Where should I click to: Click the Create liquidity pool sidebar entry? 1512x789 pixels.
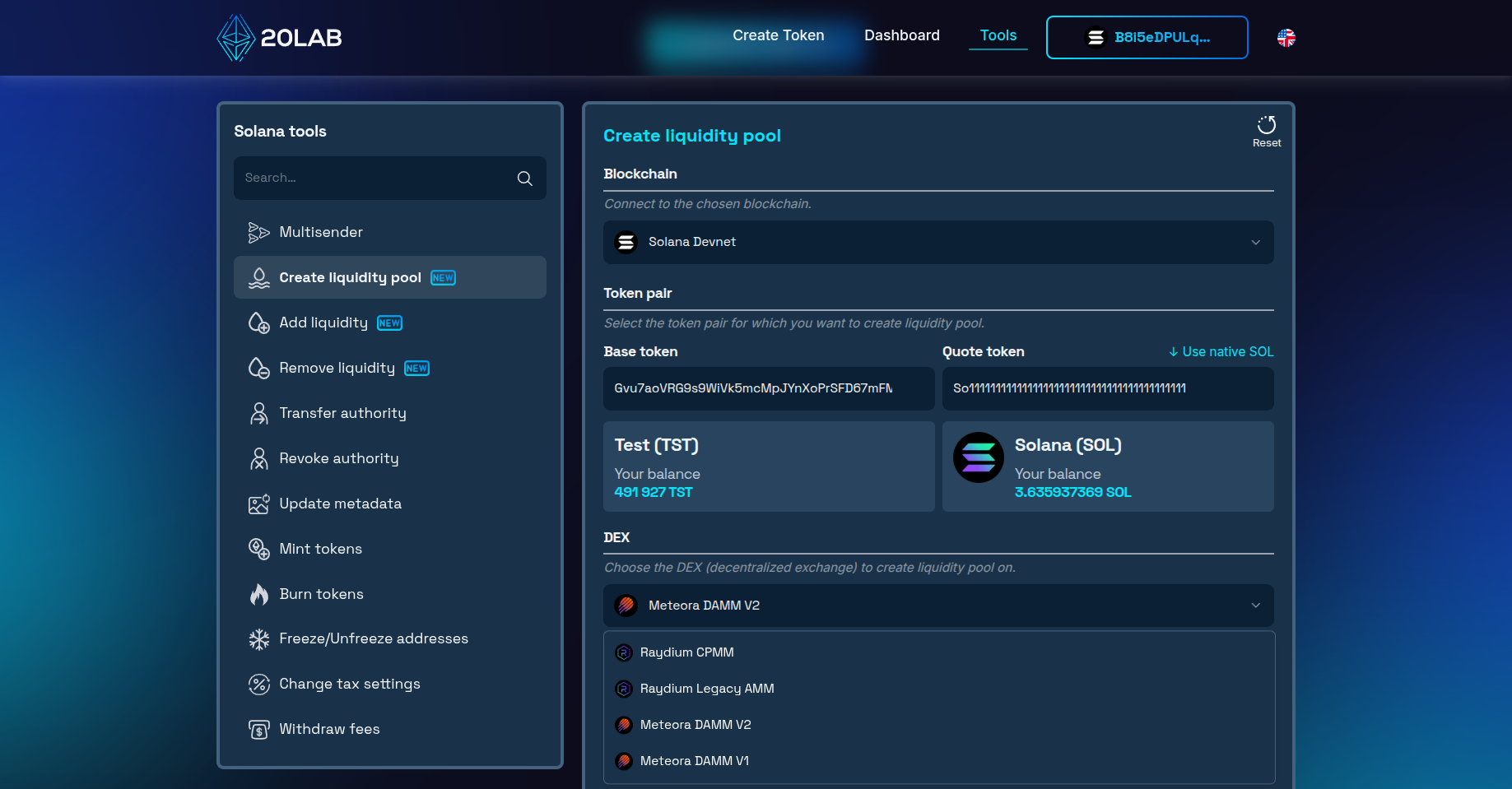(x=390, y=278)
